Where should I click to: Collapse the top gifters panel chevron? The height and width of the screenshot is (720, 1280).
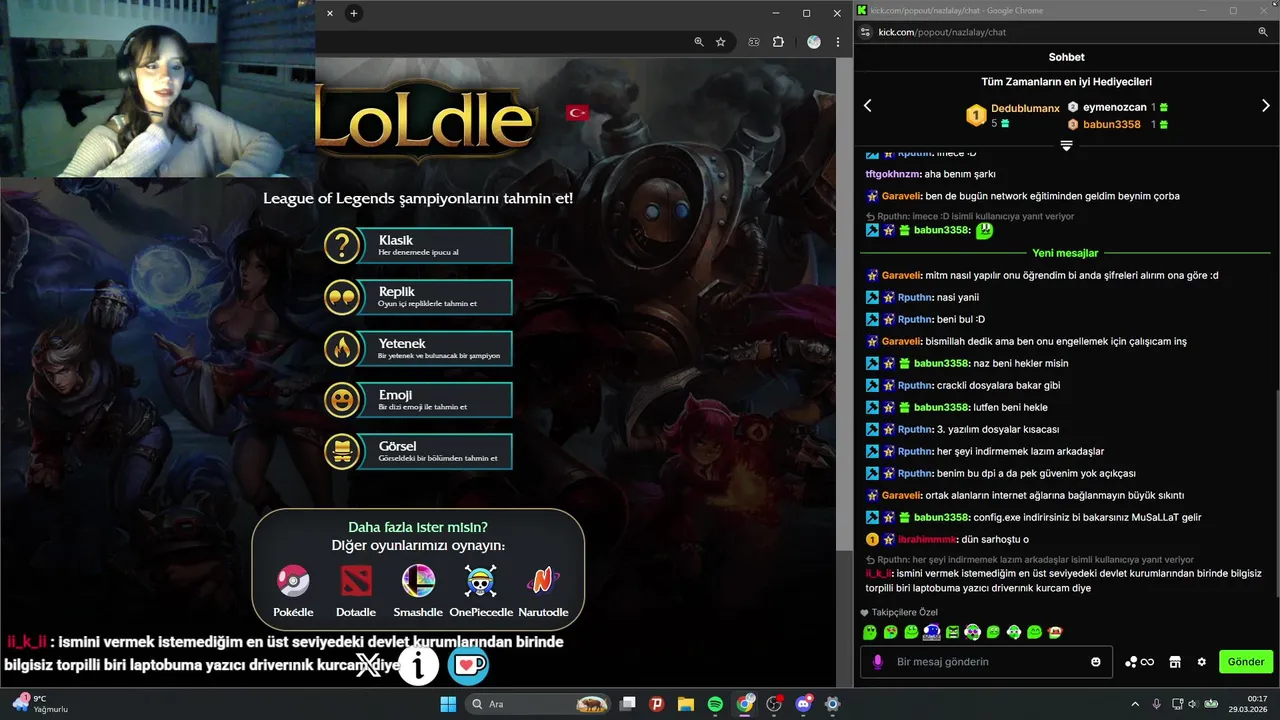1066,146
